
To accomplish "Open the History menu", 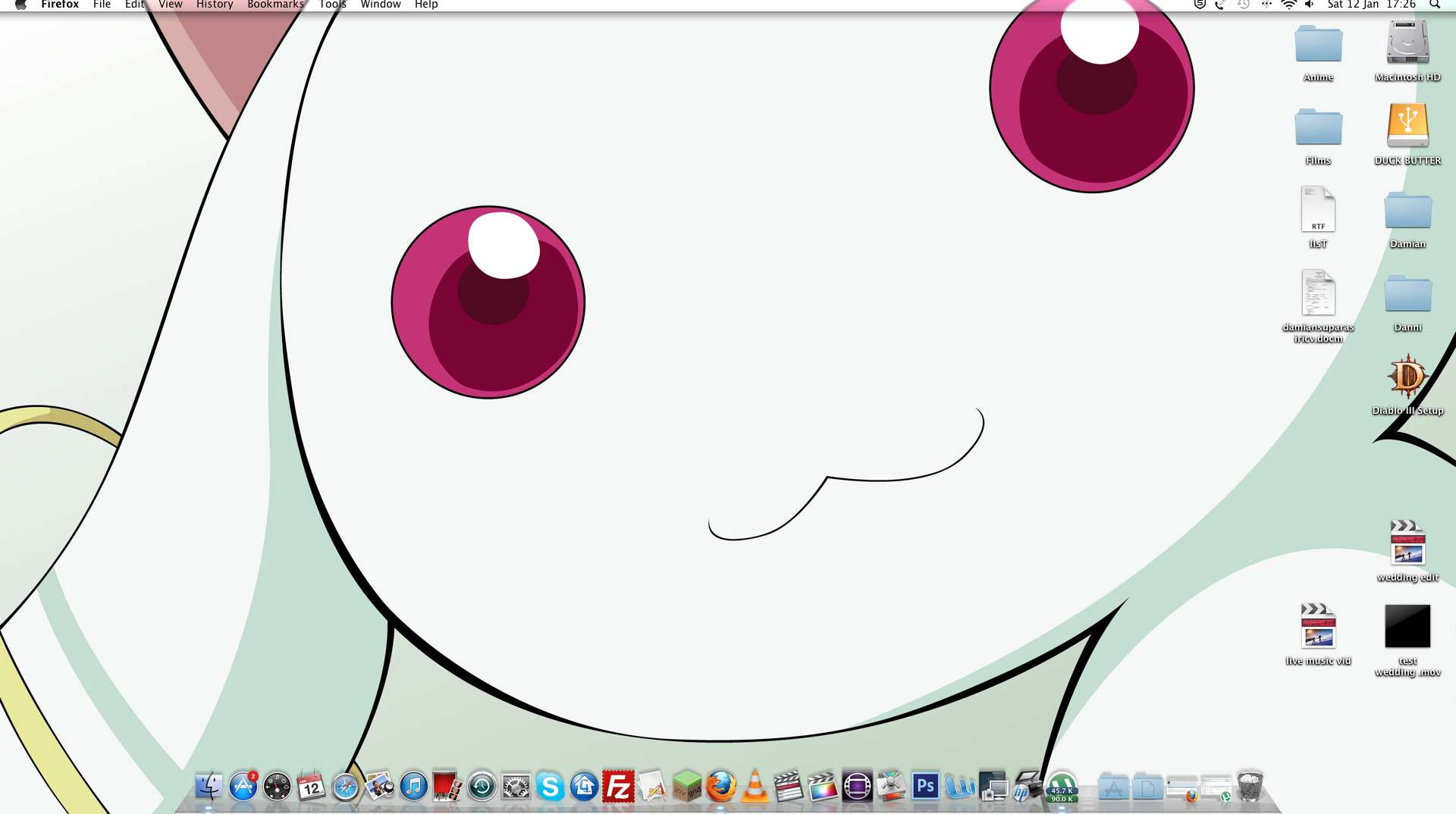I will (214, 5).
